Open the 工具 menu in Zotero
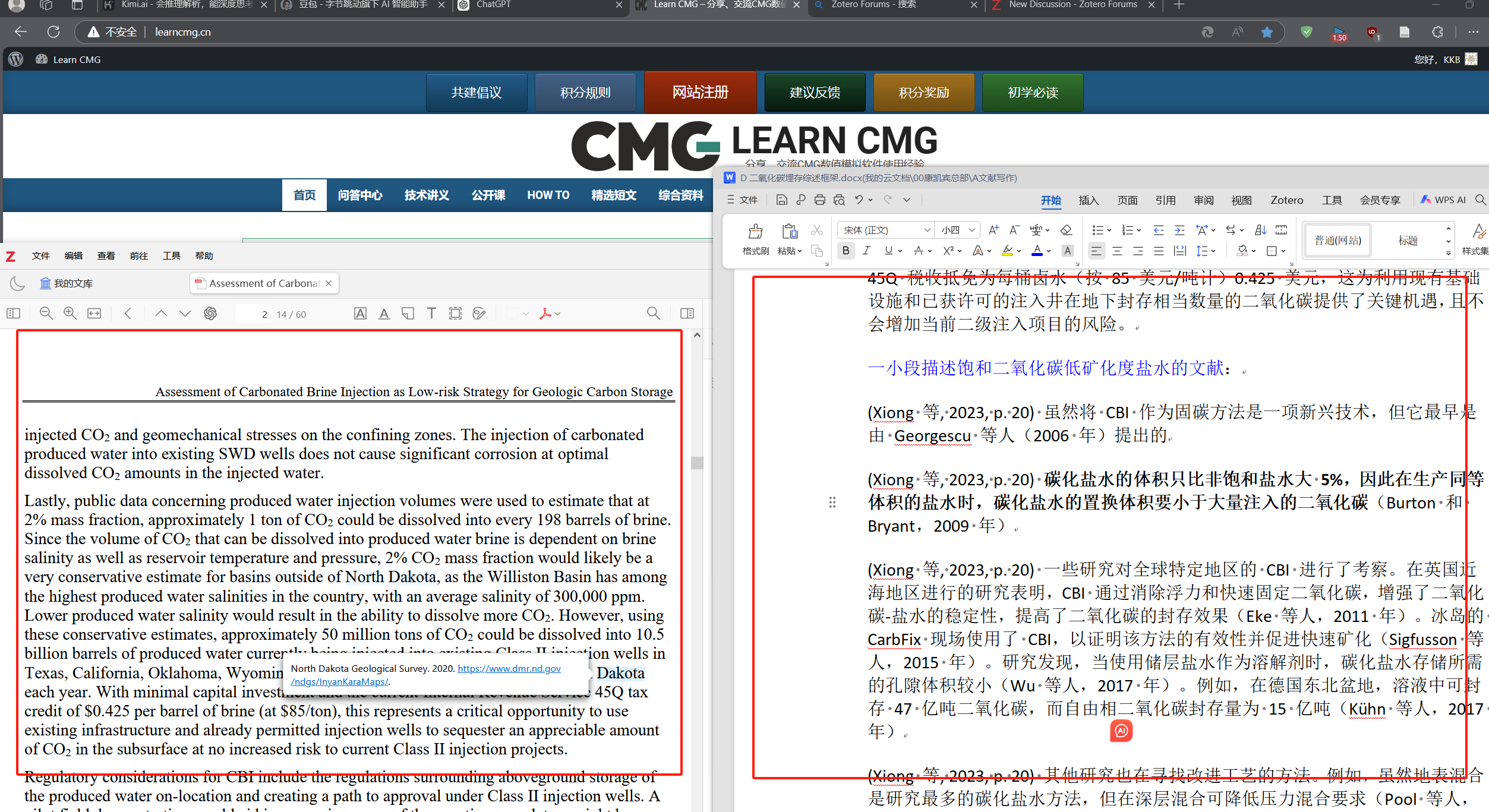Viewport: 1489px width, 812px height. [x=171, y=255]
